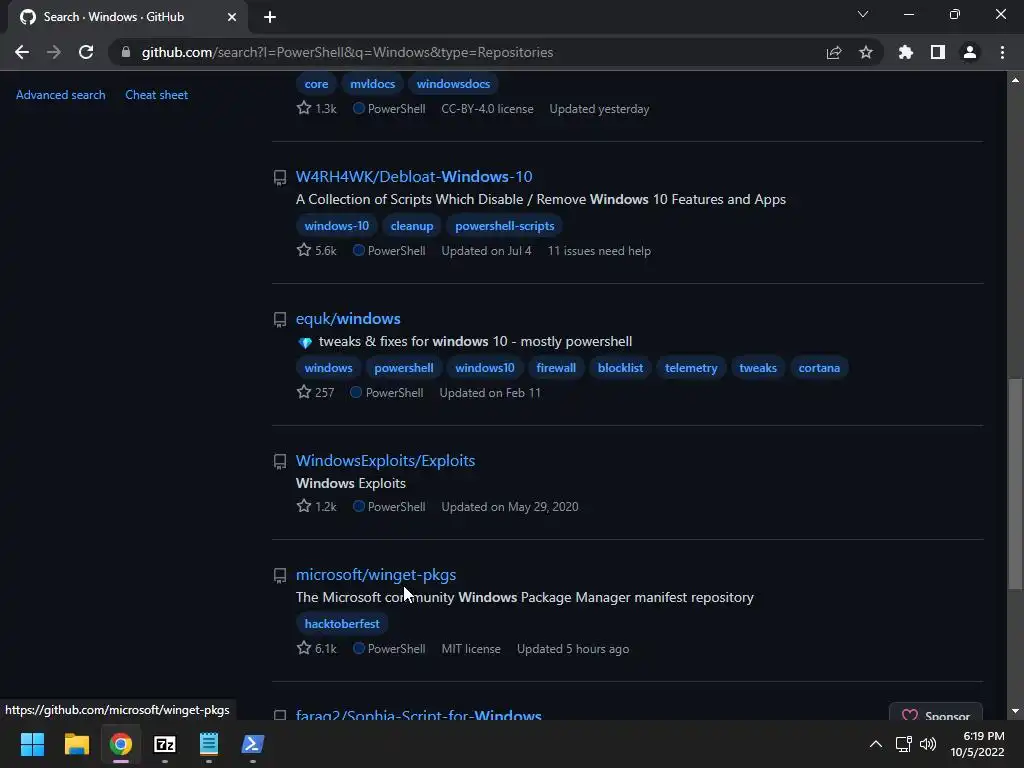Open PowerShell from the taskbar
Screen dimensions: 1024x768
click(253, 744)
